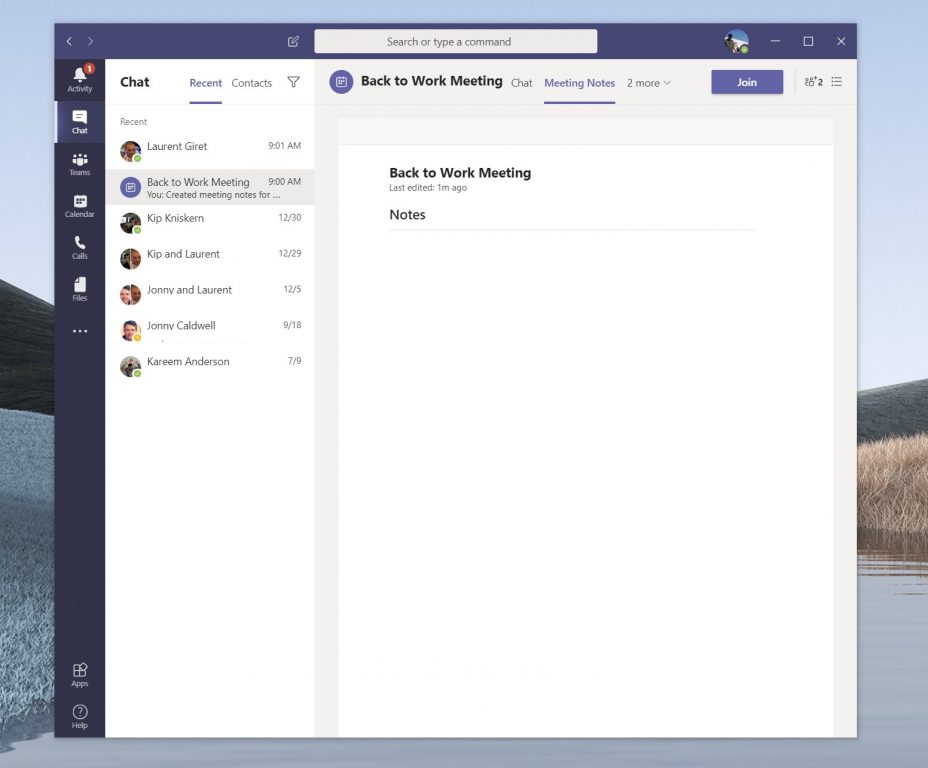Open the profile avatar menu
This screenshot has height=768, width=928.
coord(736,42)
